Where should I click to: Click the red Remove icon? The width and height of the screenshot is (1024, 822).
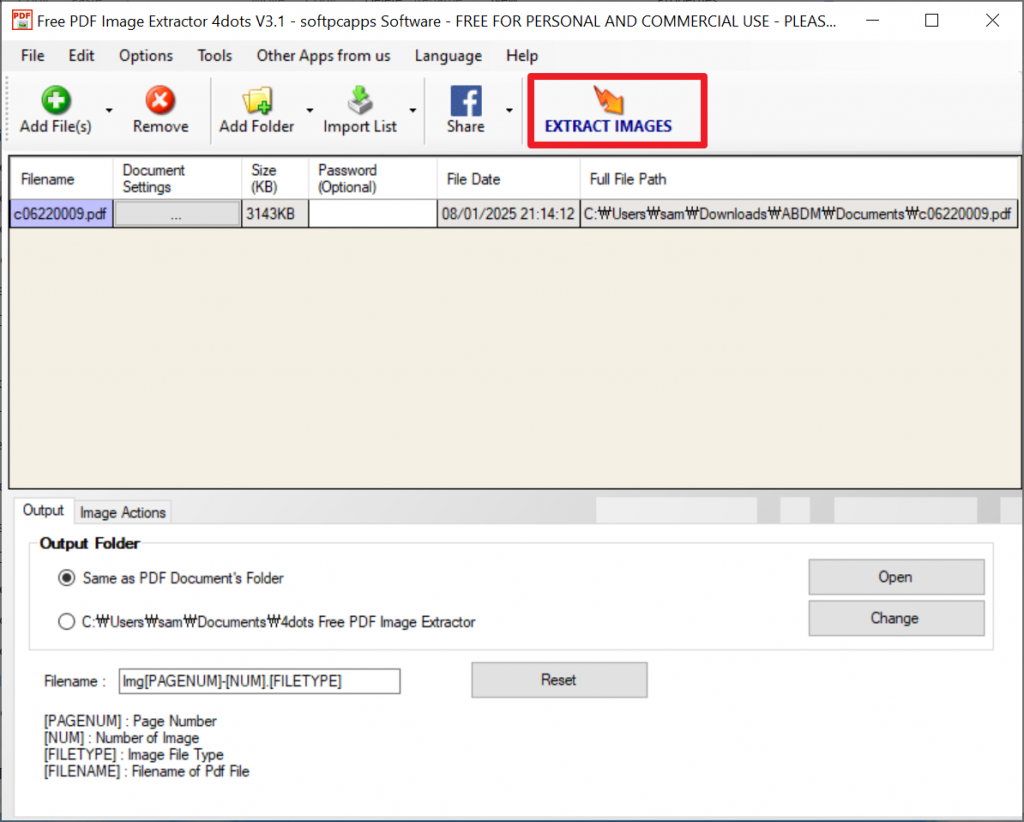(x=160, y=100)
